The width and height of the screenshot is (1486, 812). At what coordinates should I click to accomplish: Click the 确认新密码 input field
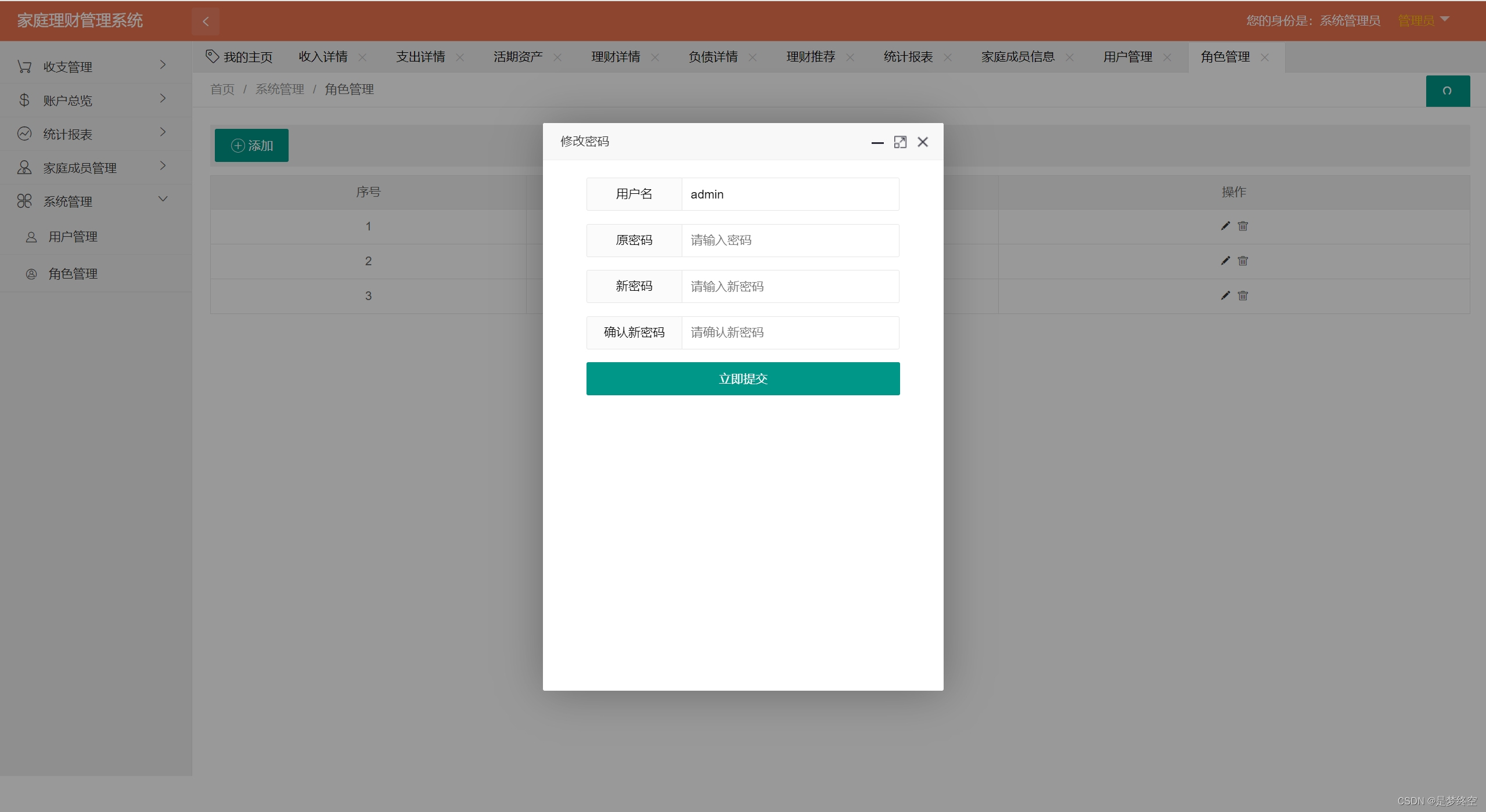(790, 333)
